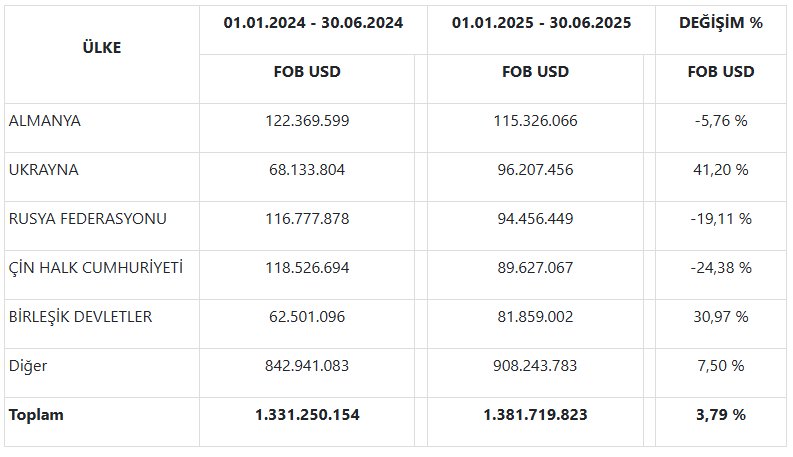The width and height of the screenshot is (793, 457).
Task: Select the 30,97 % change cell
Action: [721, 317]
